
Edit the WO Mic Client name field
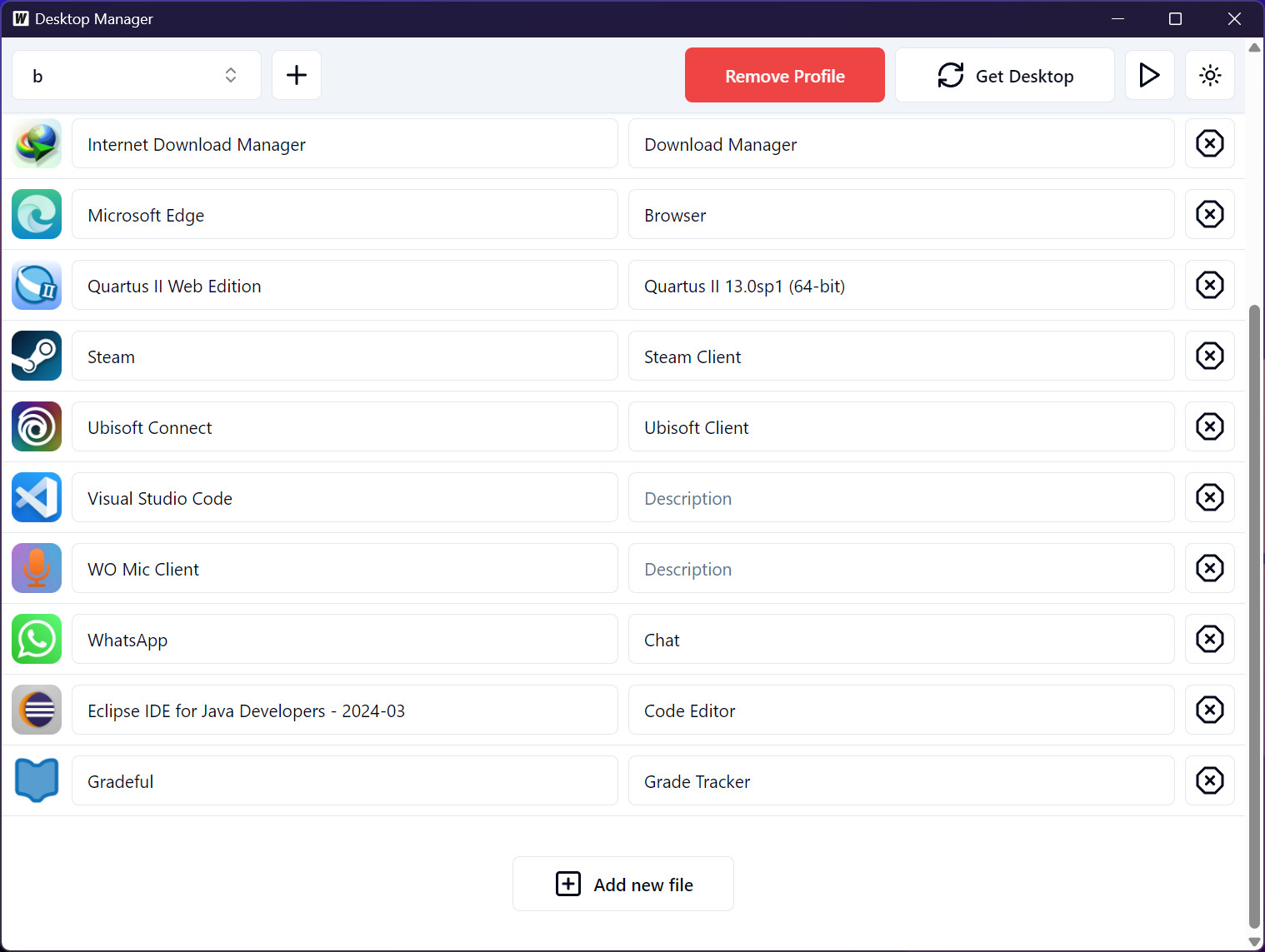tap(345, 568)
